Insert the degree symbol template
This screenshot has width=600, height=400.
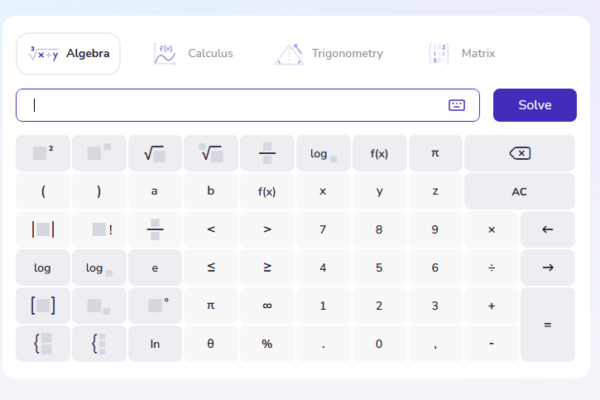[155, 306]
